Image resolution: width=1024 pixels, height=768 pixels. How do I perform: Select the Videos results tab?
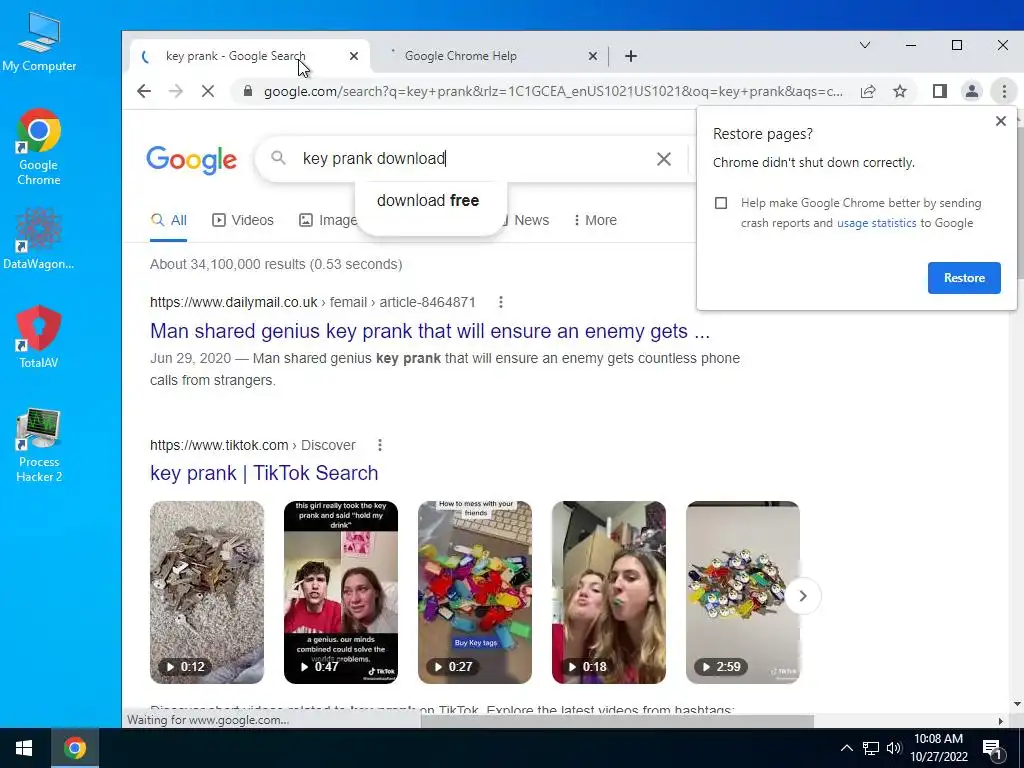(x=243, y=221)
